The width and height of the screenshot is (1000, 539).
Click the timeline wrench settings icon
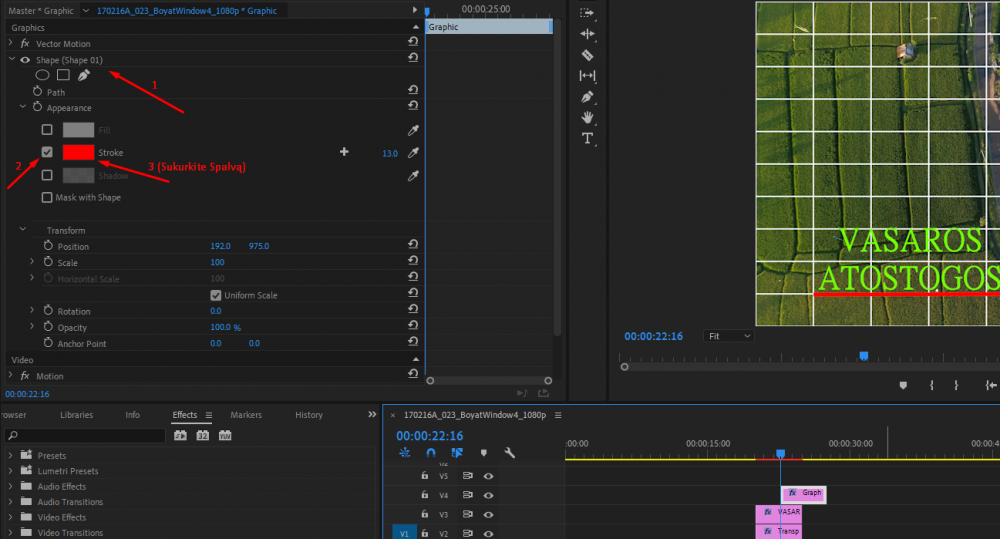point(509,453)
